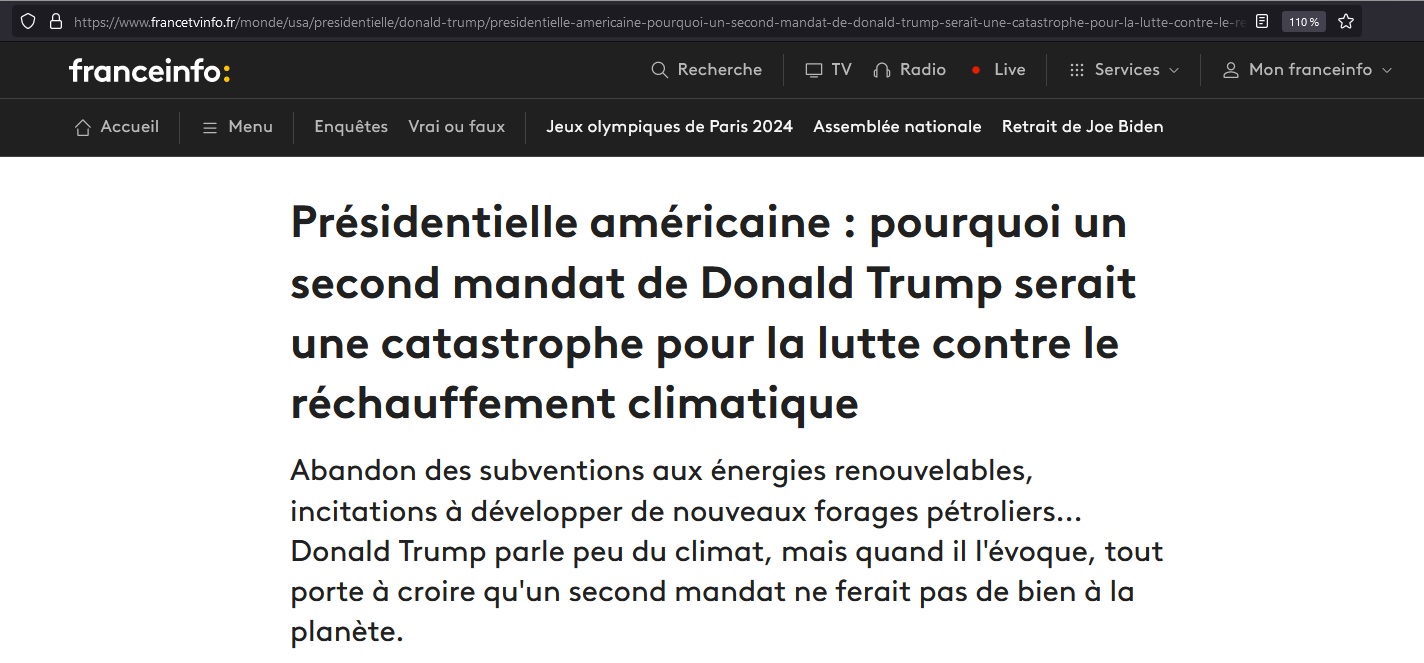The image size is (1424, 663).
Task: Expand the Services dropdown
Action: (1125, 70)
